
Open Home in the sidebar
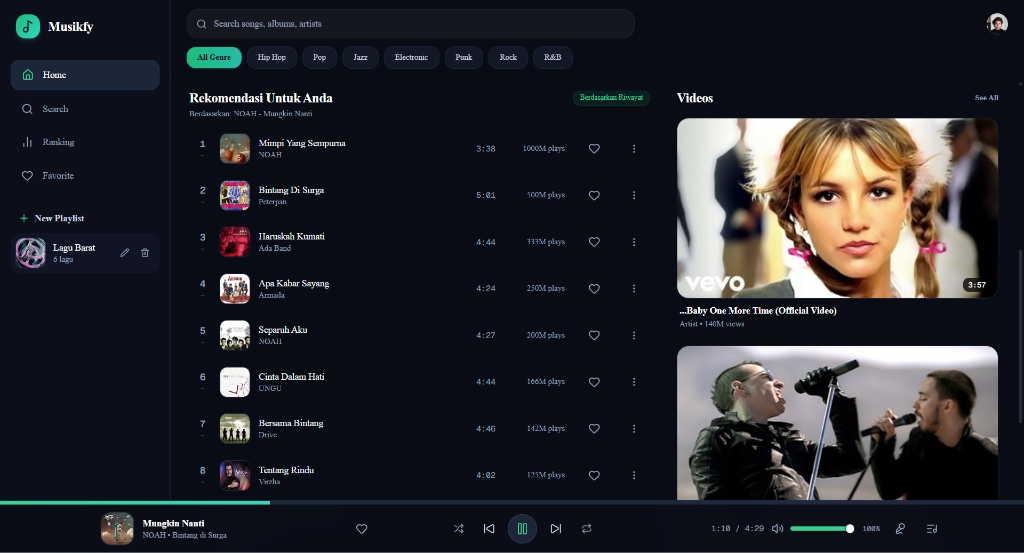click(x=85, y=74)
